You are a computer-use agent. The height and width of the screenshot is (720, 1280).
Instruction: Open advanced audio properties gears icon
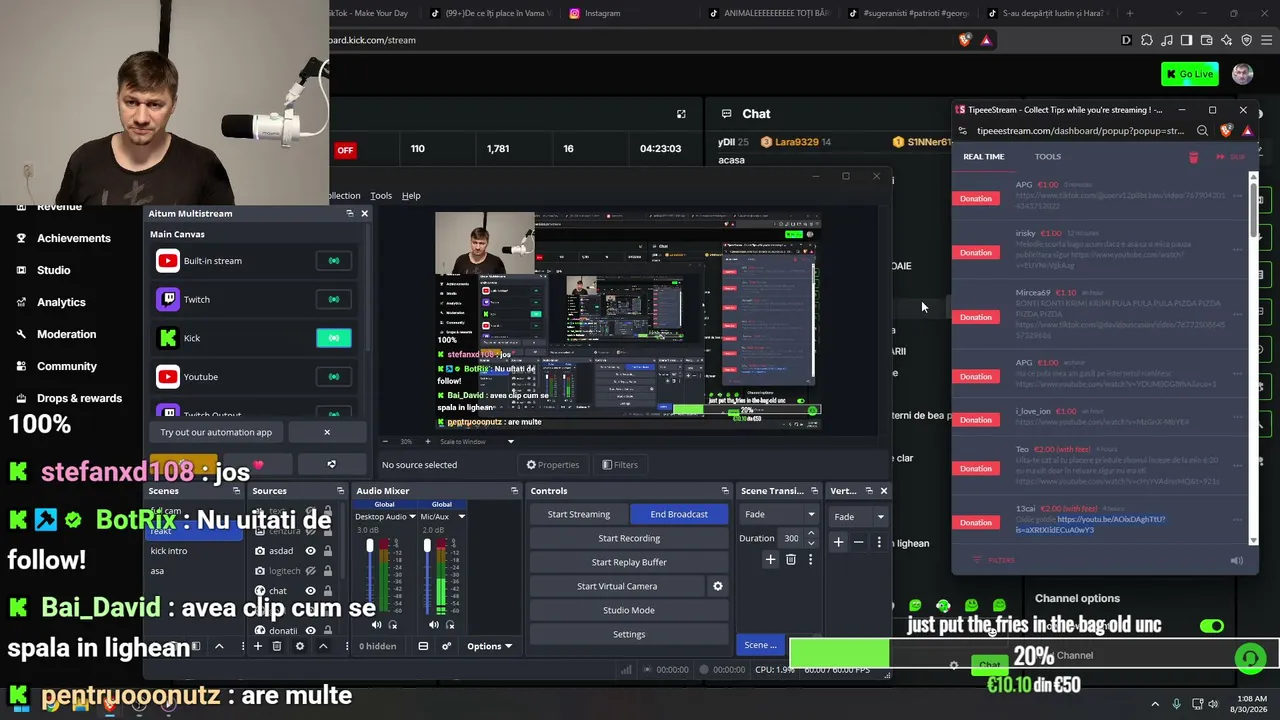pos(447,646)
